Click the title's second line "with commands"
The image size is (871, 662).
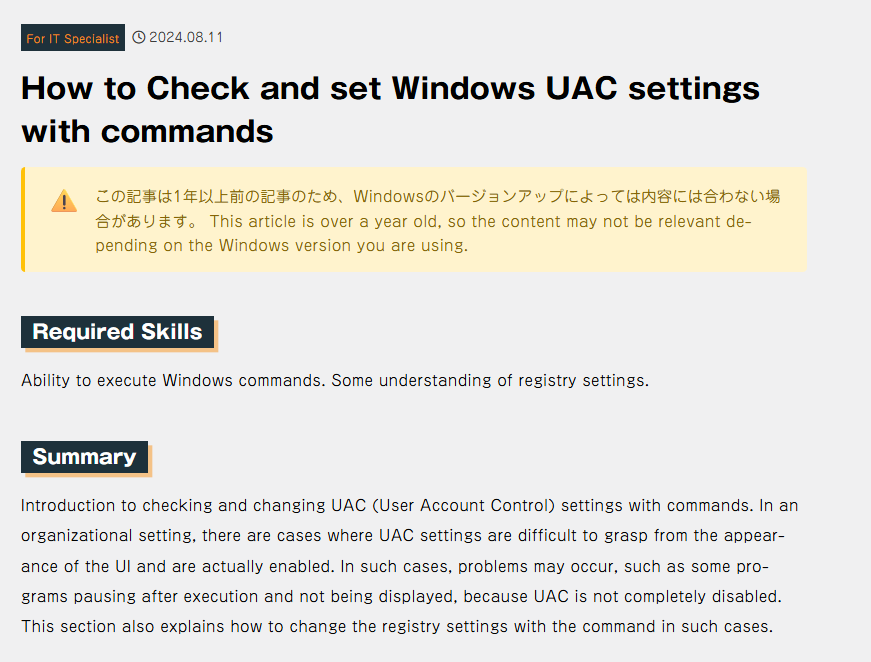(x=147, y=130)
